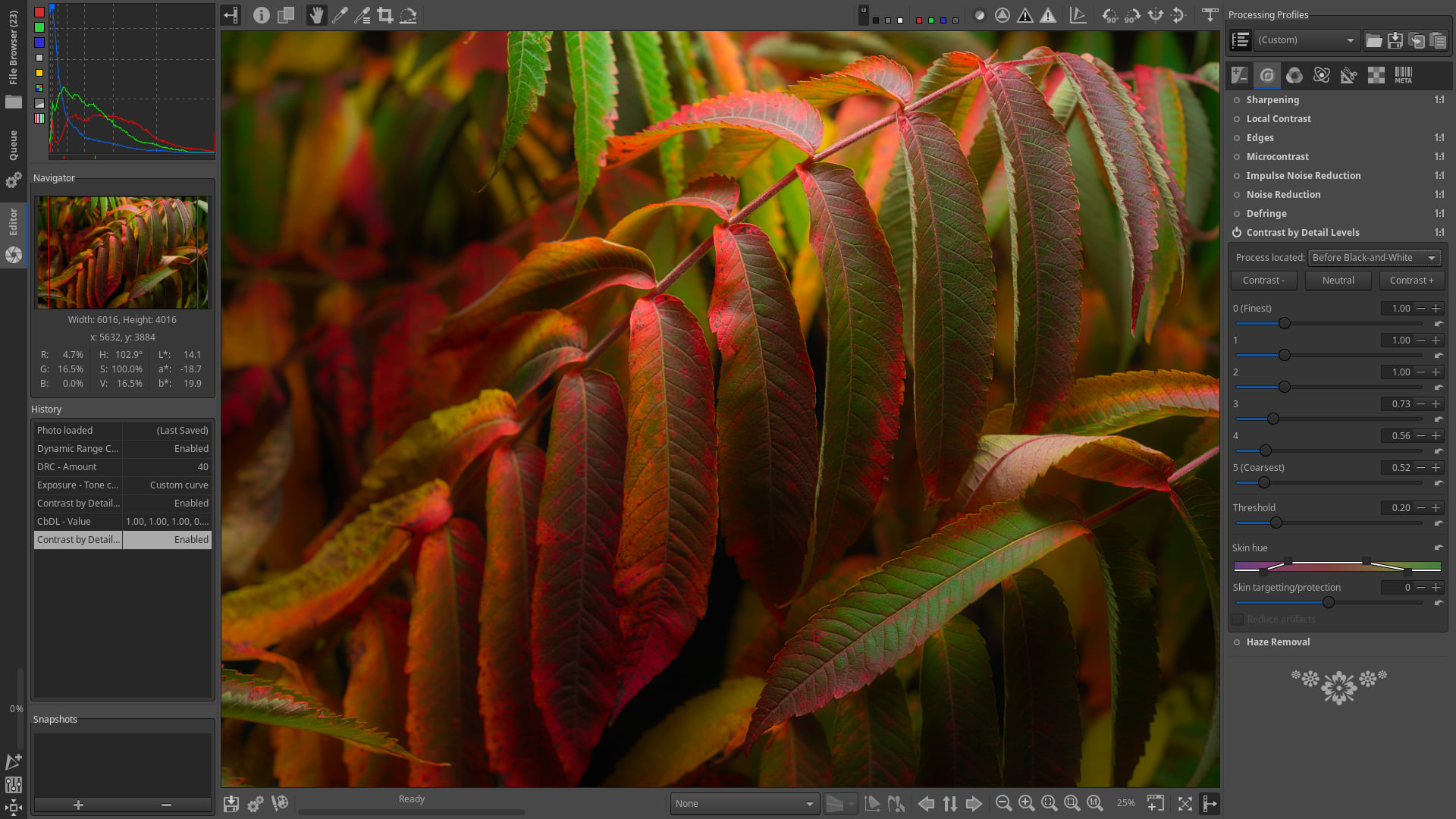
Task: Switch to the Exposure tools tab
Action: tap(1239, 75)
